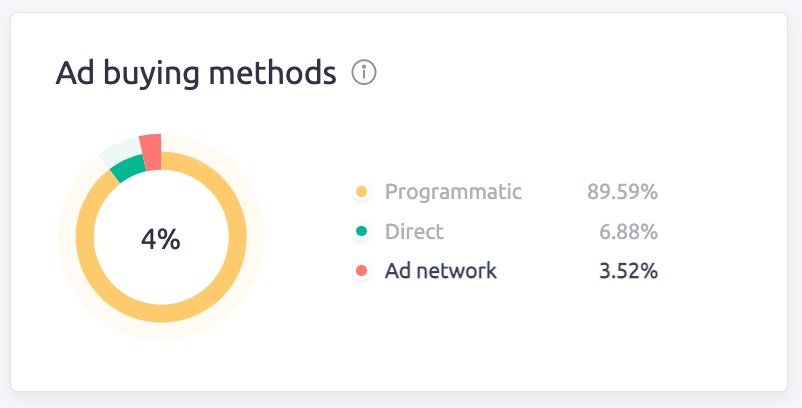
Task: Click the 89.59% Programmatic value
Action: click(x=622, y=192)
